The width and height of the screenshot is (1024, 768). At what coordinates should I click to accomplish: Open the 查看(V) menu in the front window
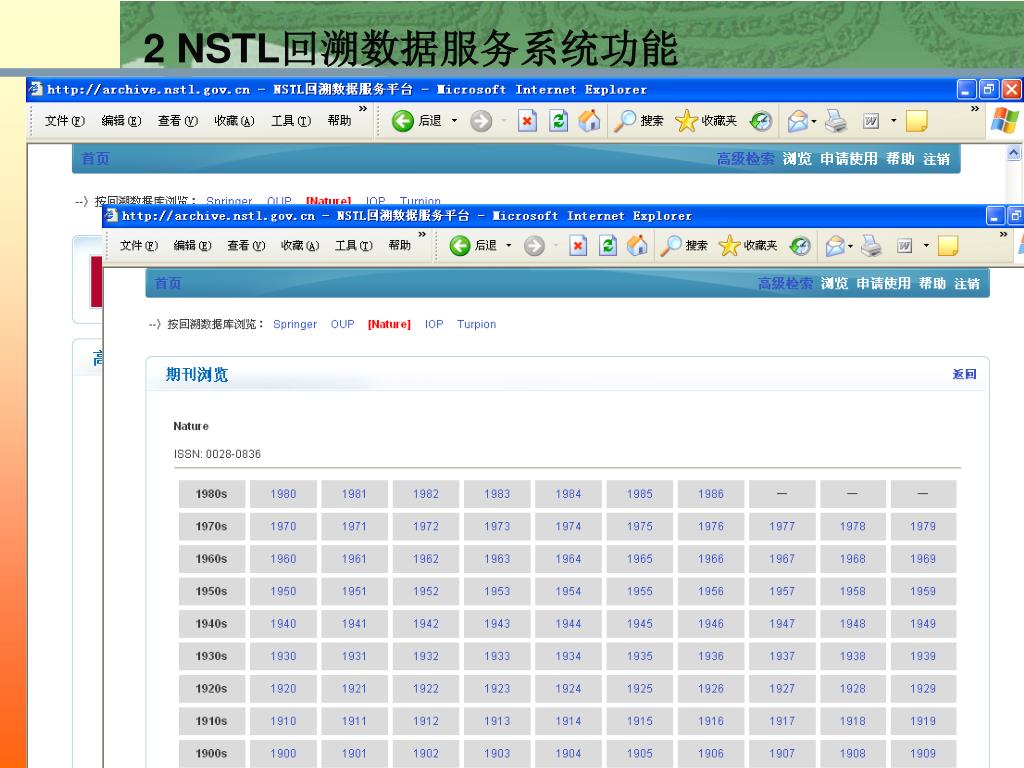pyautogui.click(x=246, y=246)
